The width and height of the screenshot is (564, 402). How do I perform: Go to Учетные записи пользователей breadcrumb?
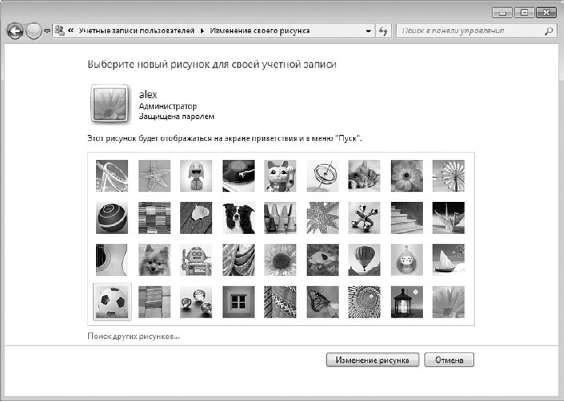click(x=137, y=31)
